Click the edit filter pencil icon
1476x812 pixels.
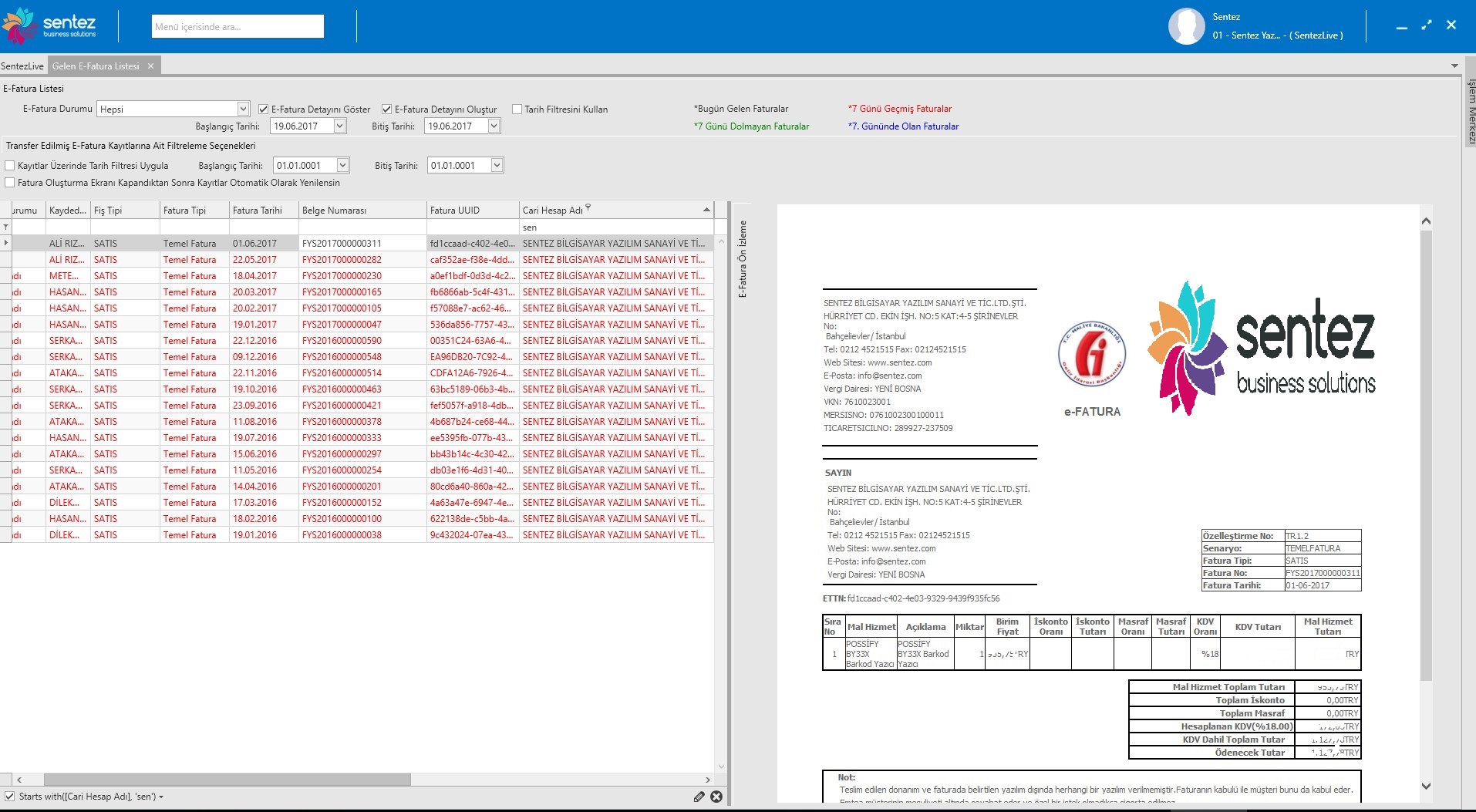(x=699, y=797)
